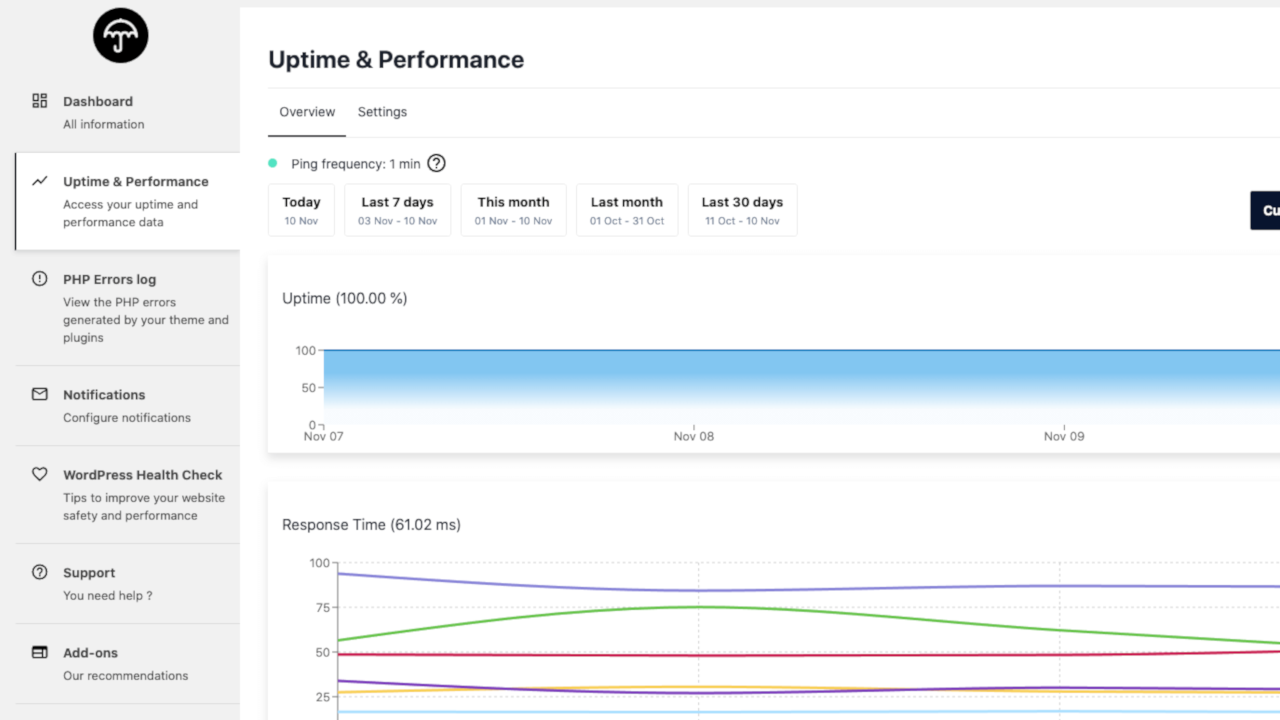The width and height of the screenshot is (1280, 720).
Task: Choose the This month date range
Action: [513, 210]
